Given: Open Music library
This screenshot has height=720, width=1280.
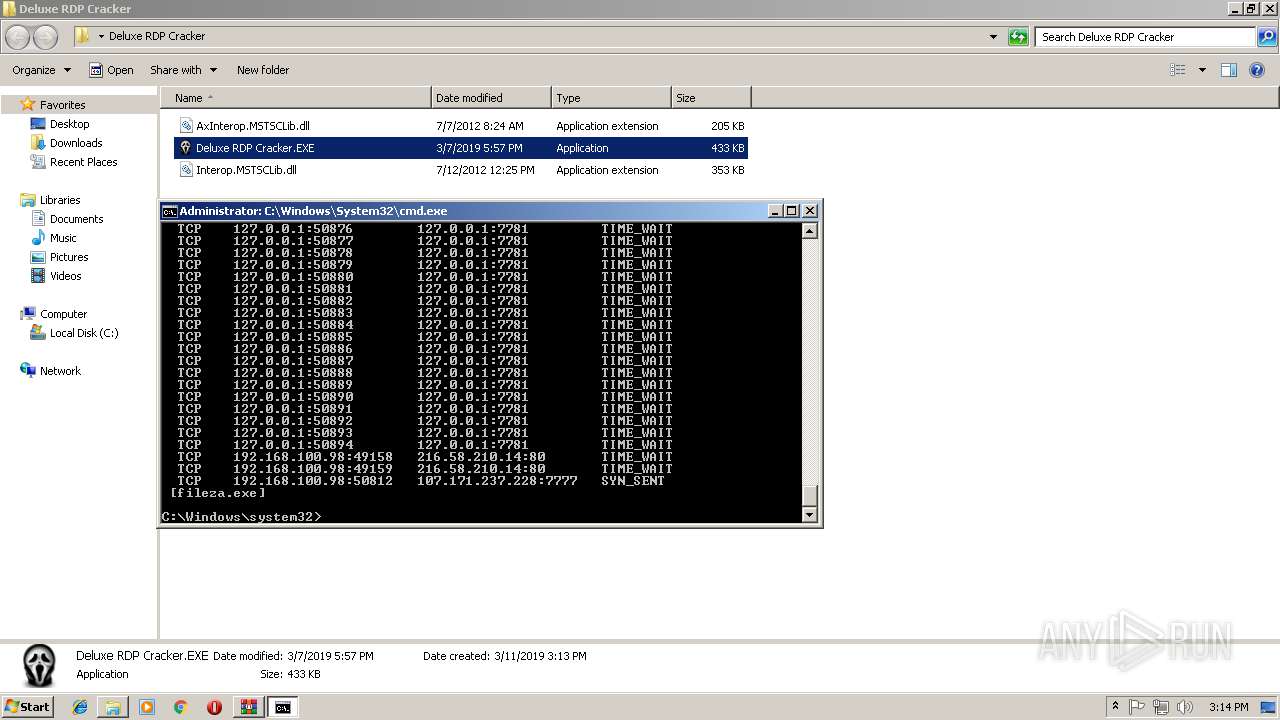Looking at the screenshot, I should tap(63, 238).
